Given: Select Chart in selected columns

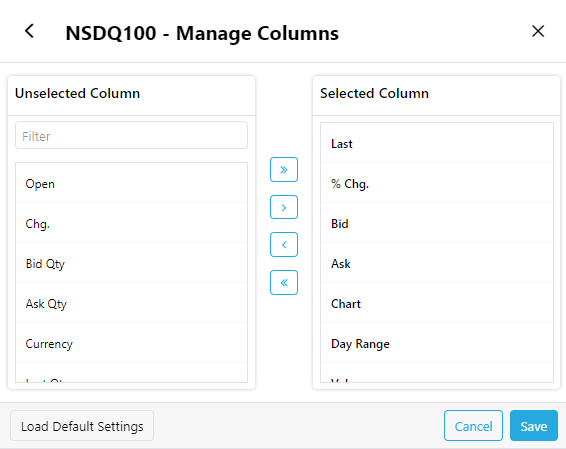Looking at the screenshot, I should click(x=437, y=304).
